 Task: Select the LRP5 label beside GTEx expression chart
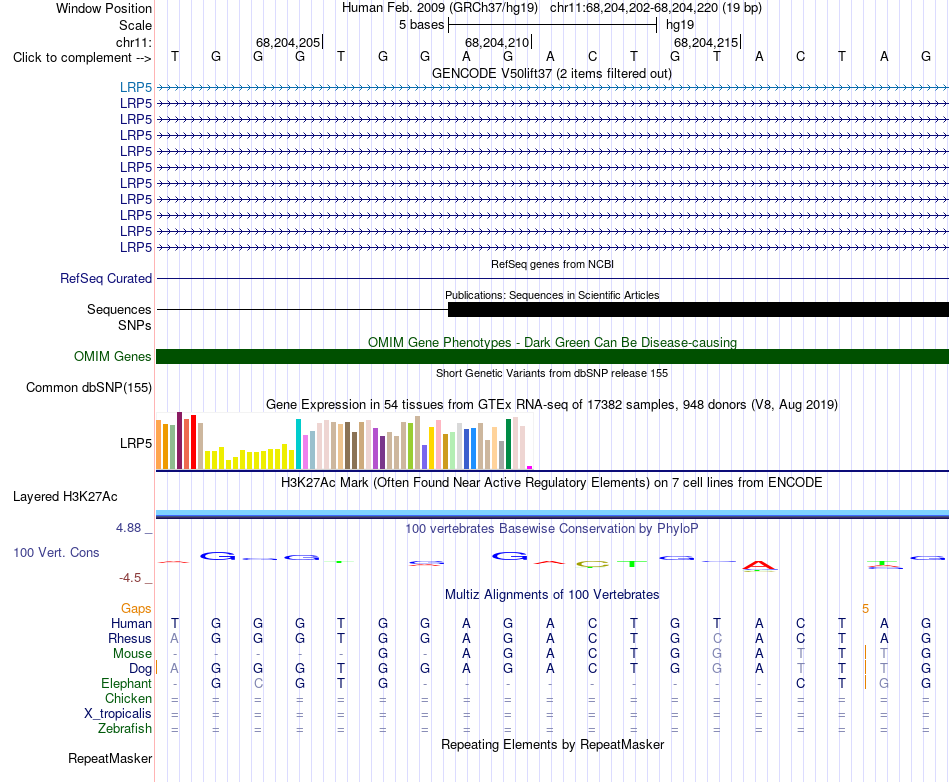(136, 443)
